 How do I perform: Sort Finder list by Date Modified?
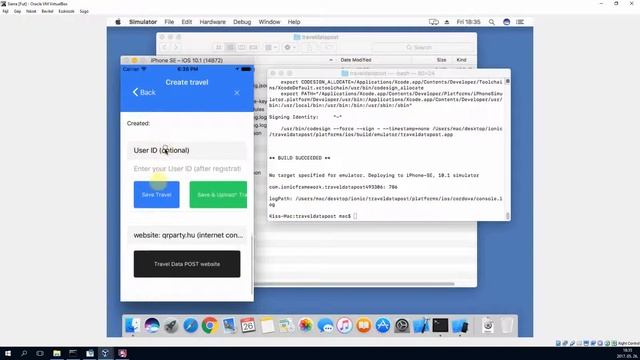click(356, 60)
